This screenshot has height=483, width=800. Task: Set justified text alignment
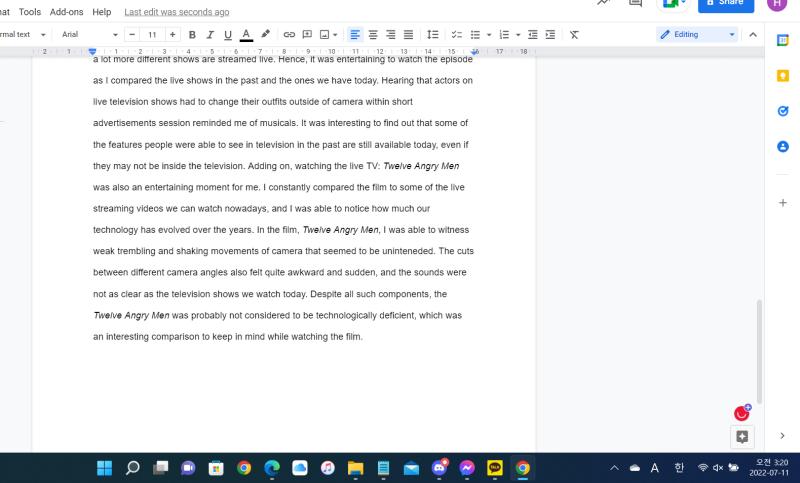pyautogui.click(x=409, y=35)
